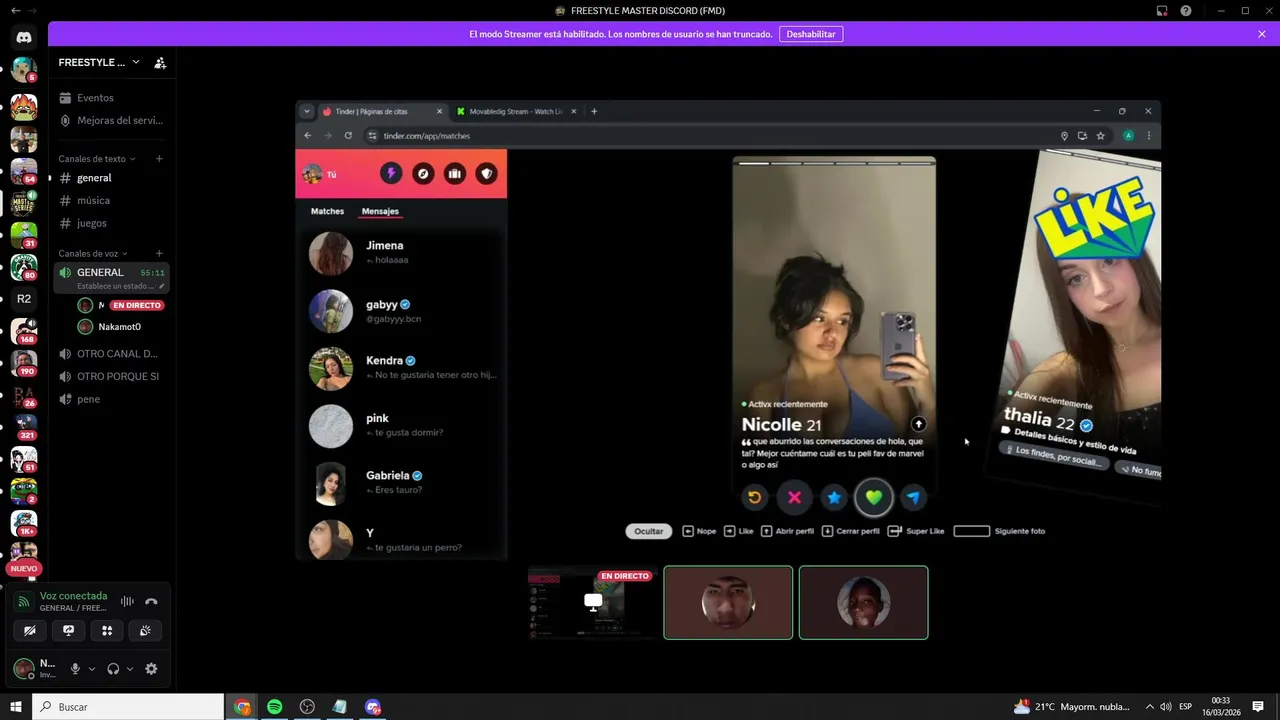Click the EN DIRECTO badge in voice channel
Viewport: 1280px width, 720px height.
(136, 305)
